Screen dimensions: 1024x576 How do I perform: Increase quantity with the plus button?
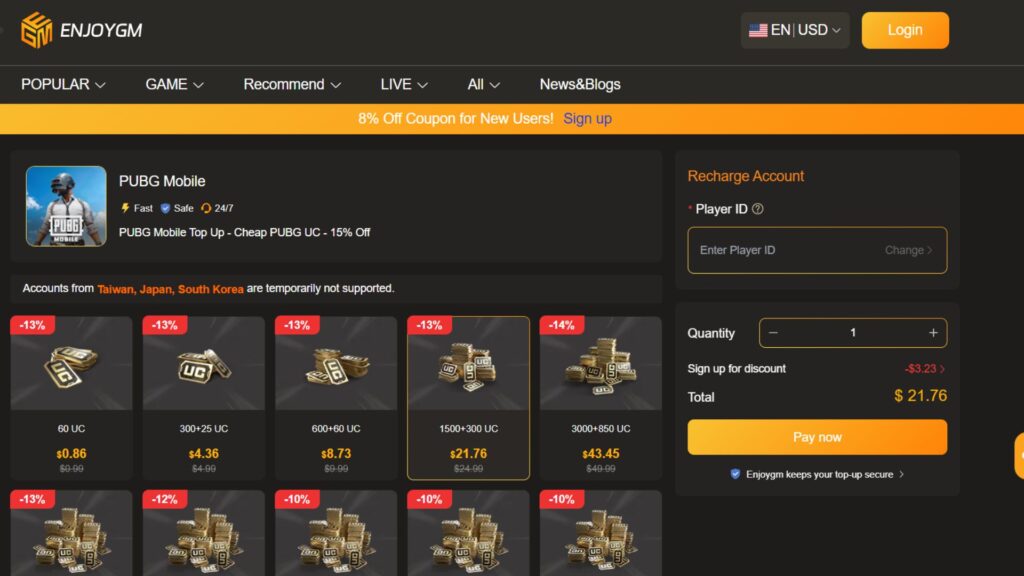coord(933,332)
